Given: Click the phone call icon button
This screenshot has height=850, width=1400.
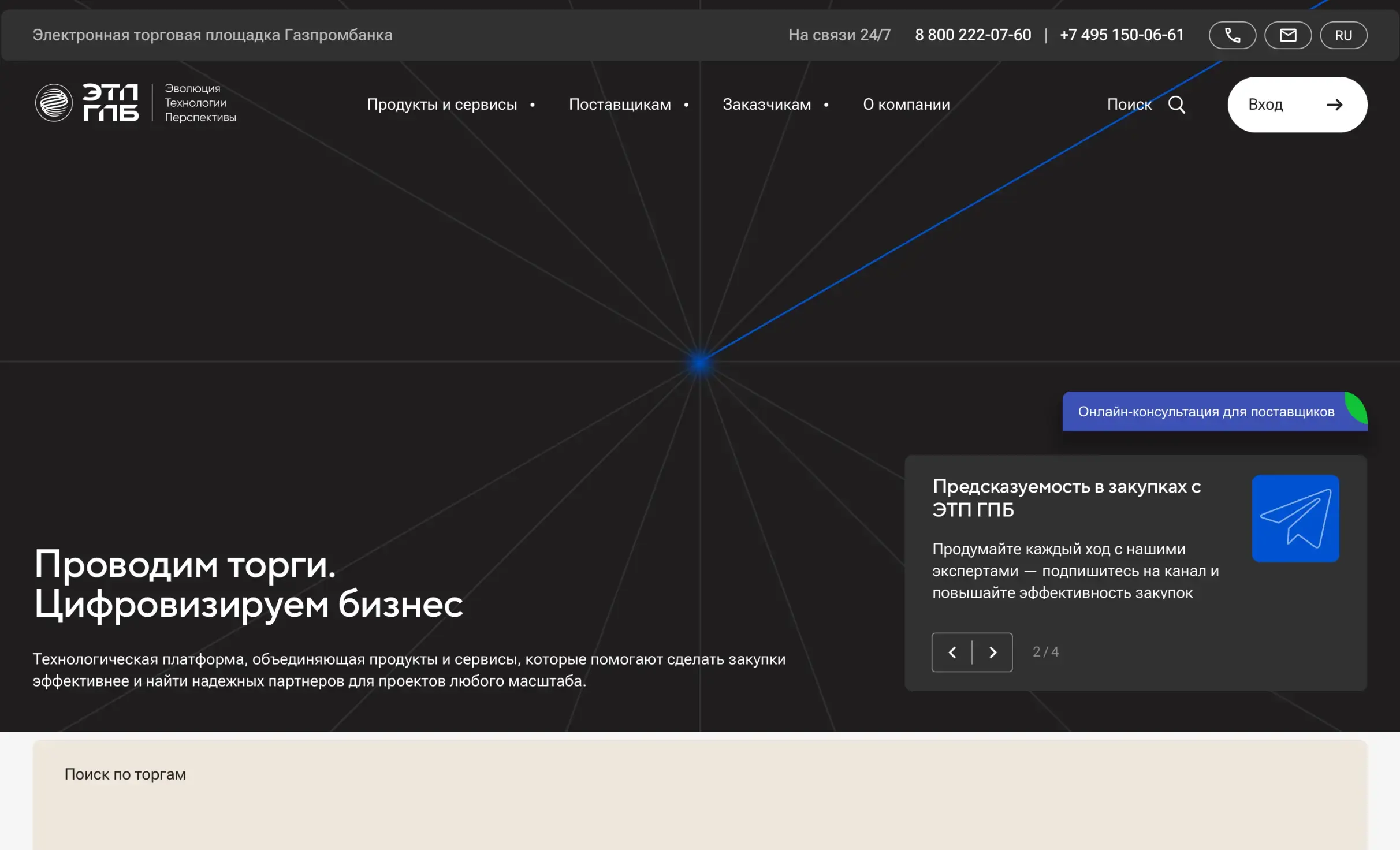Looking at the screenshot, I should (1232, 35).
